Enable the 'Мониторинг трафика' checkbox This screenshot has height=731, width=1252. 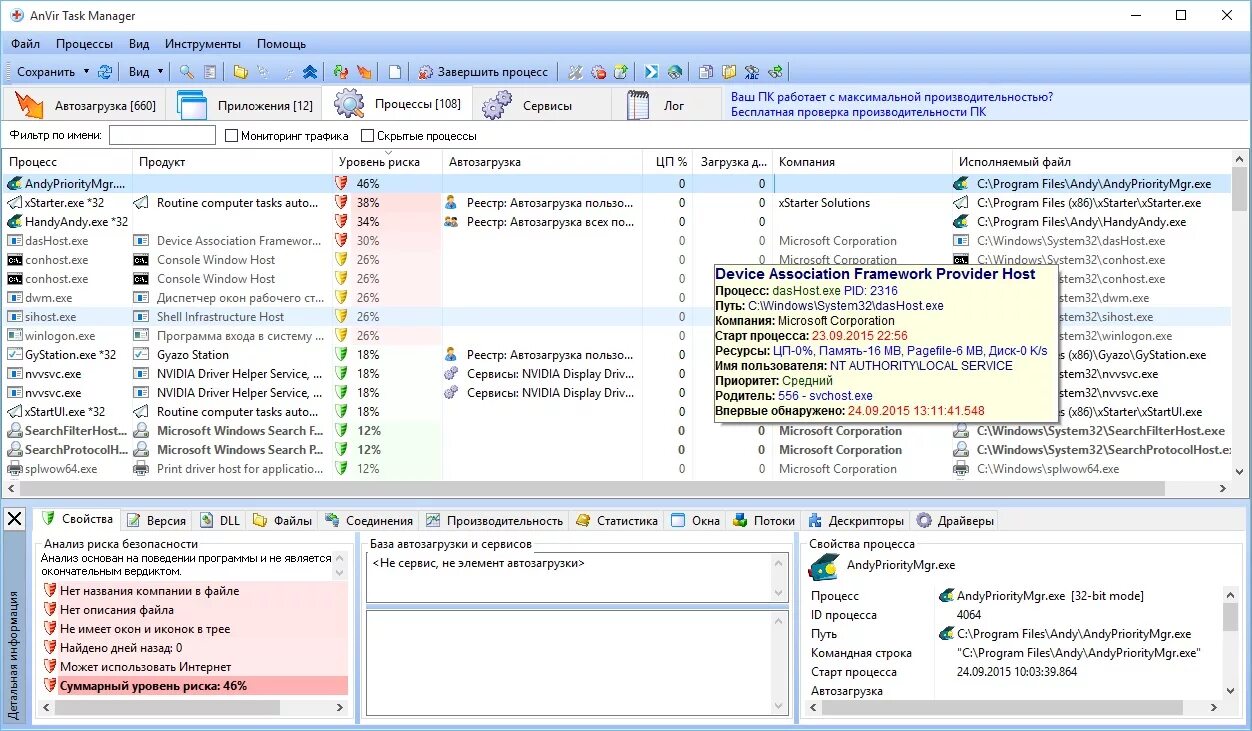pyautogui.click(x=232, y=136)
